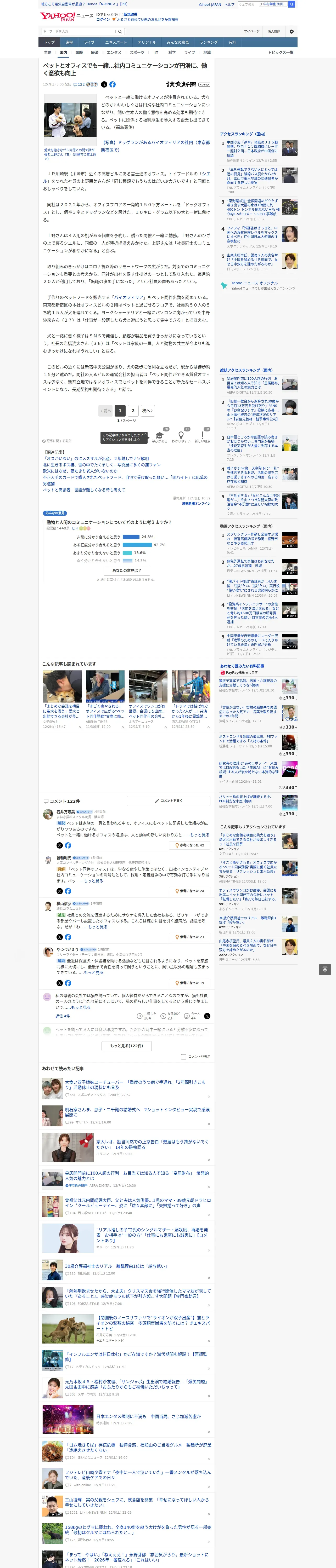Open the 速報 tab in main navigation
This screenshot has width=336, height=1568.
69,43
